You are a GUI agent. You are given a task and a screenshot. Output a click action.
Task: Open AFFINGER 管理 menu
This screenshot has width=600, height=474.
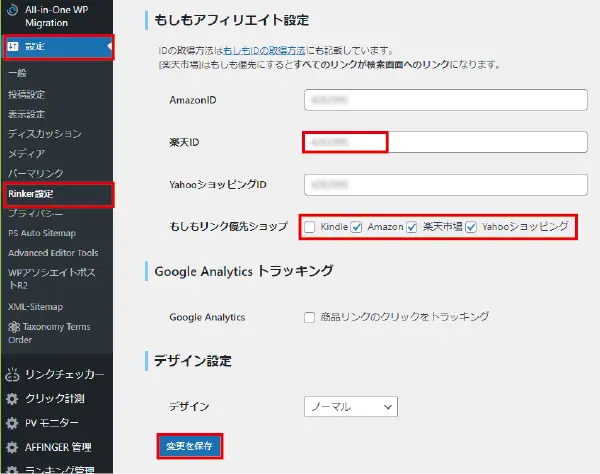click(58, 447)
